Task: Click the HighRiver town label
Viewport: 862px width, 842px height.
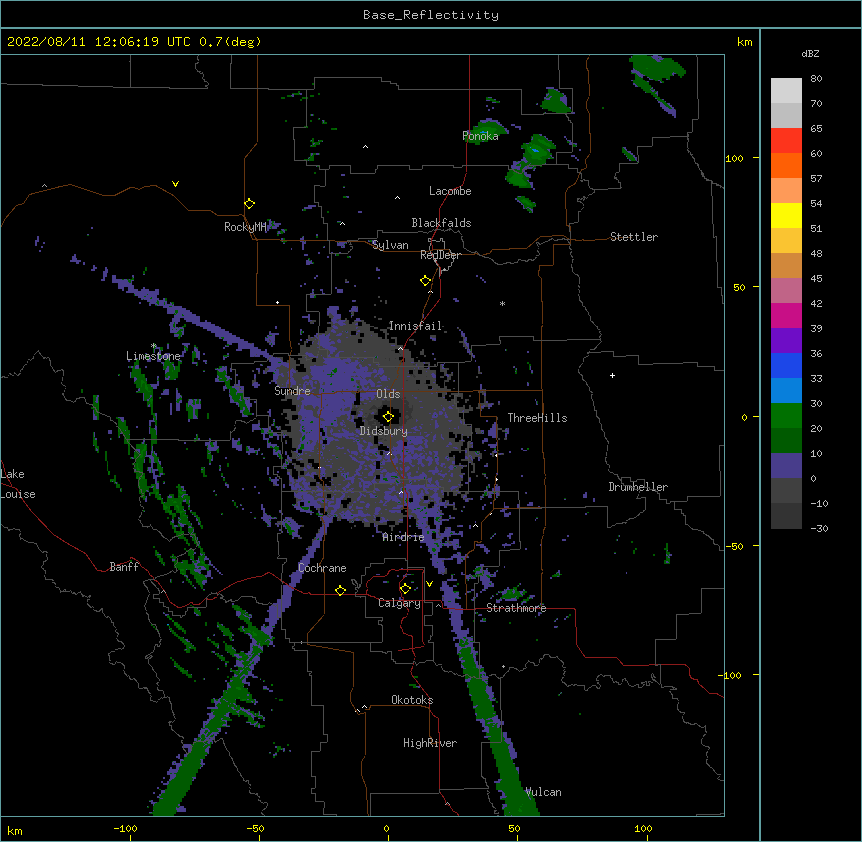Action: pos(430,743)
